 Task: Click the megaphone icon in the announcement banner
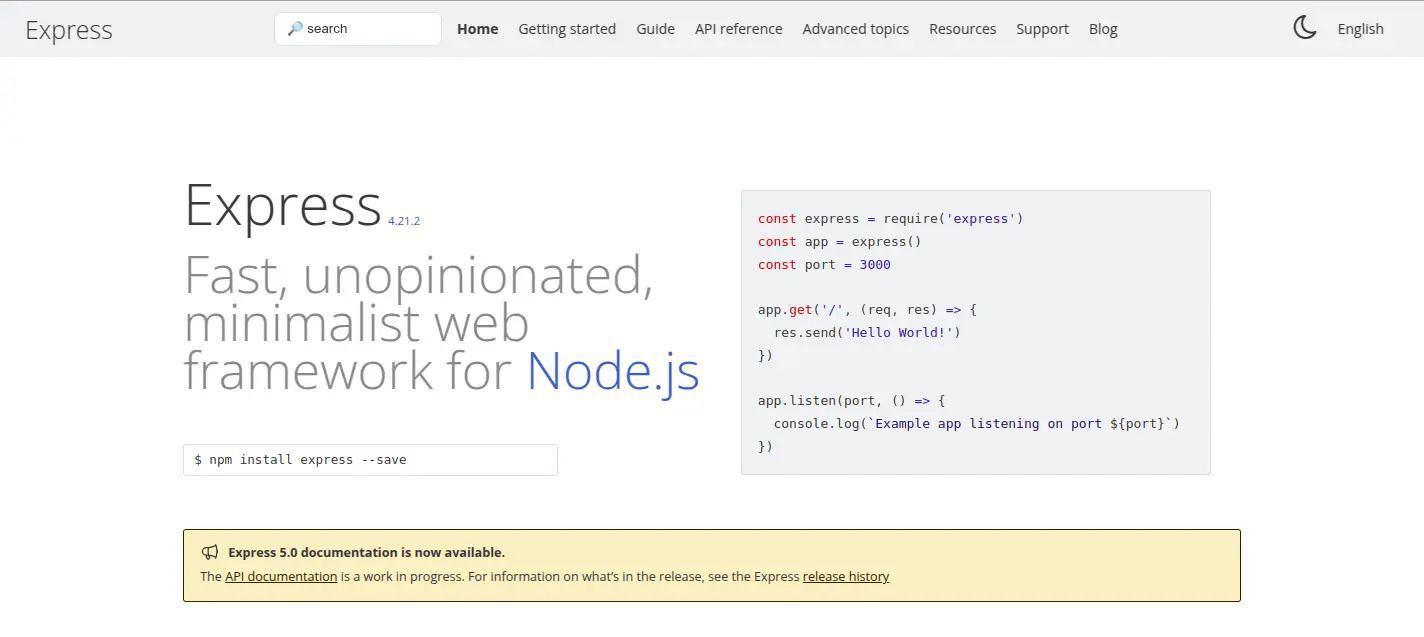pos(210,552)
